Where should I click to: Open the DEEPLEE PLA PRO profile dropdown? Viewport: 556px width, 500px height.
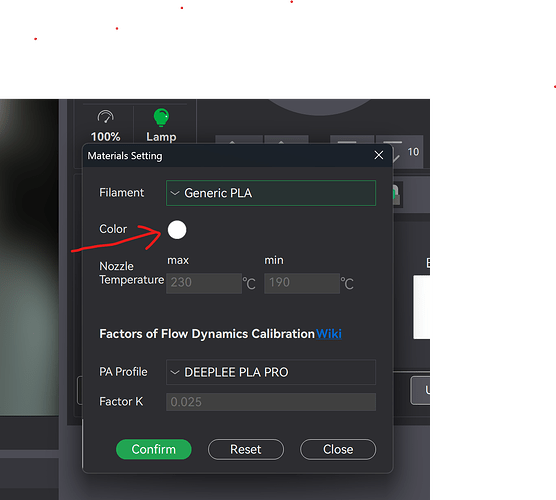click(271, 372)
